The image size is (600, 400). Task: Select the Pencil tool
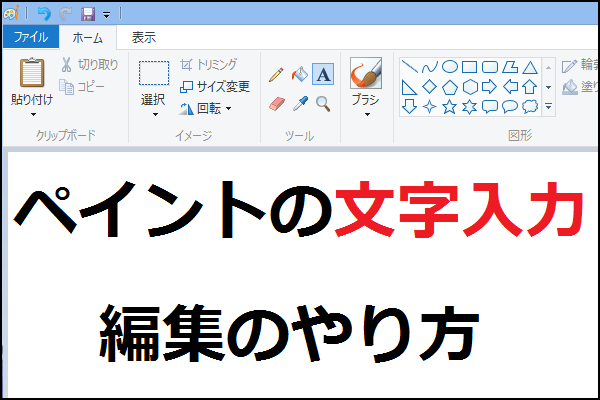277,75
